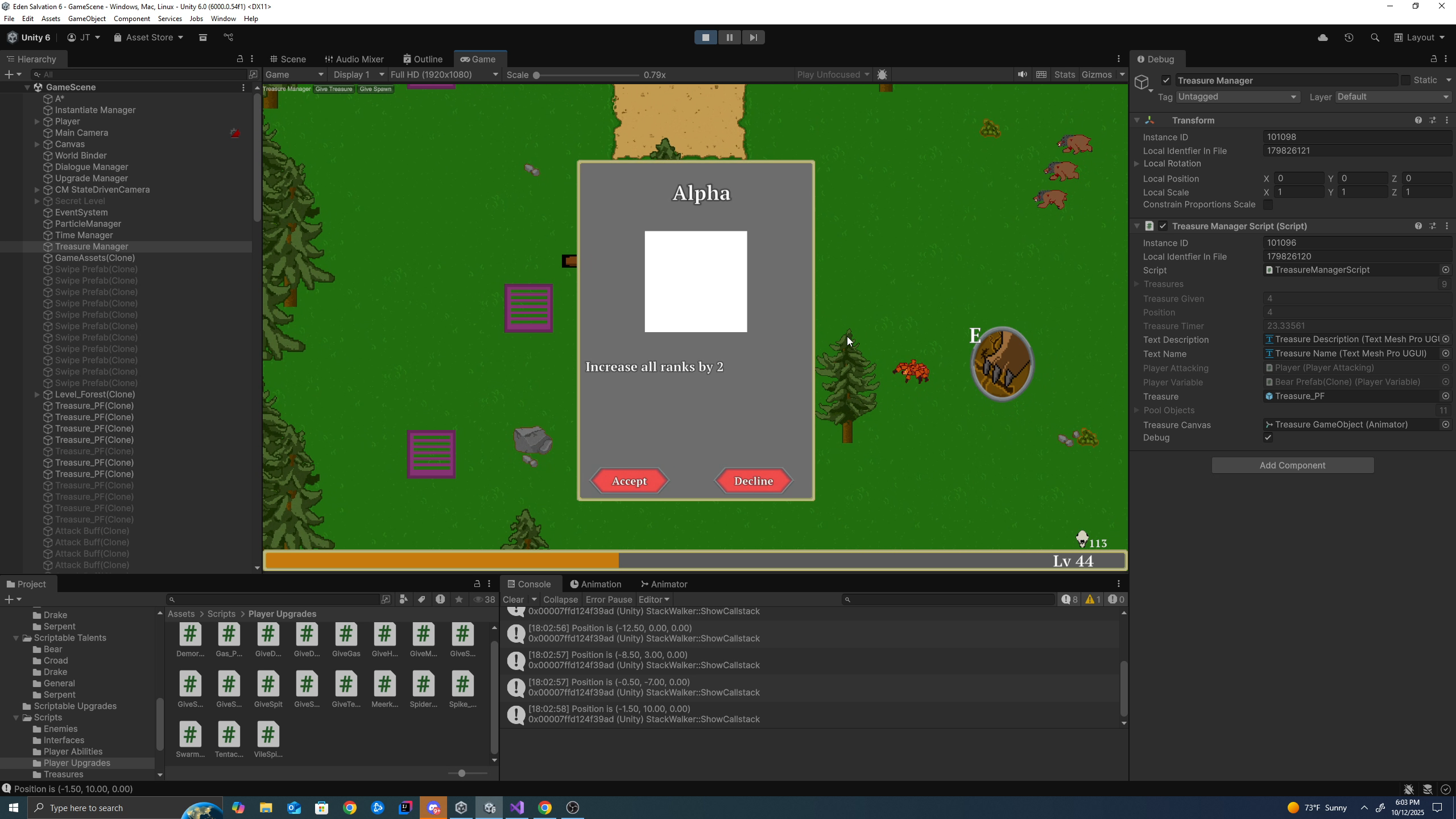Open the Tag Untagged dropdown
1456x819 pixels.
coord(1237,97)
